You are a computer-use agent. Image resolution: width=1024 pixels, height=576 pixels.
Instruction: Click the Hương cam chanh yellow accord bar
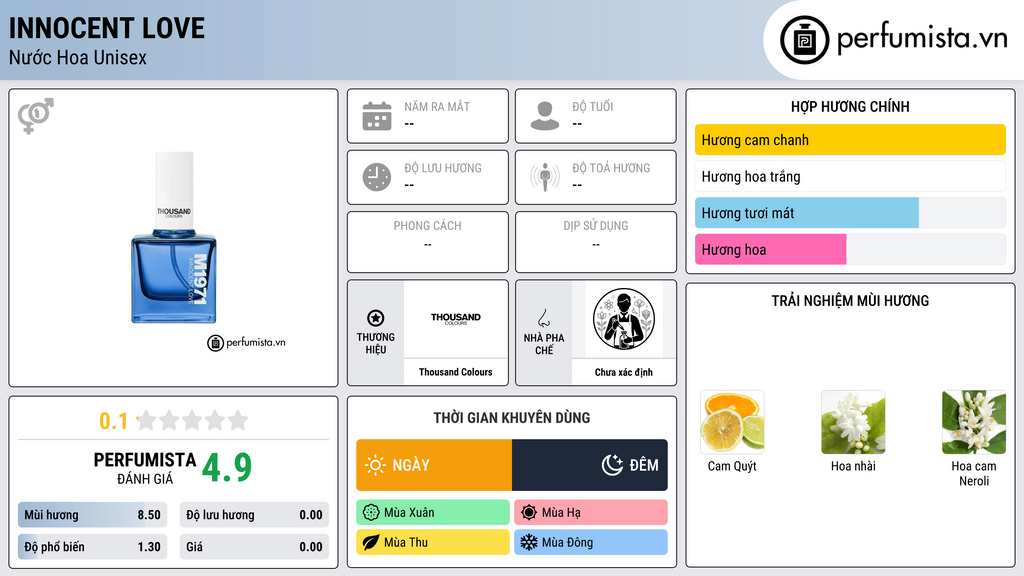[850, 140]
